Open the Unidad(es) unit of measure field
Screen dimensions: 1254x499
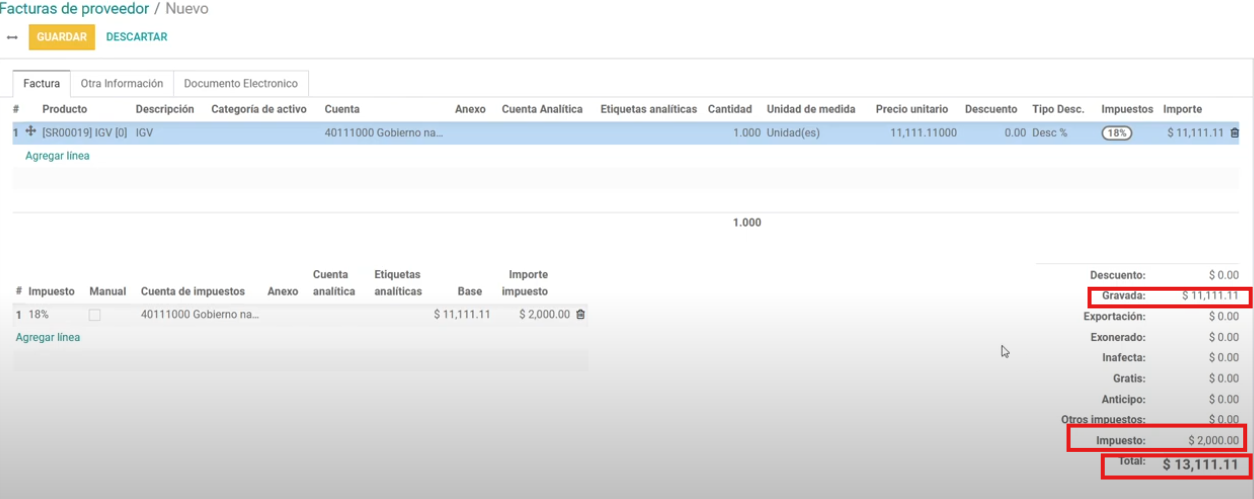793,132
